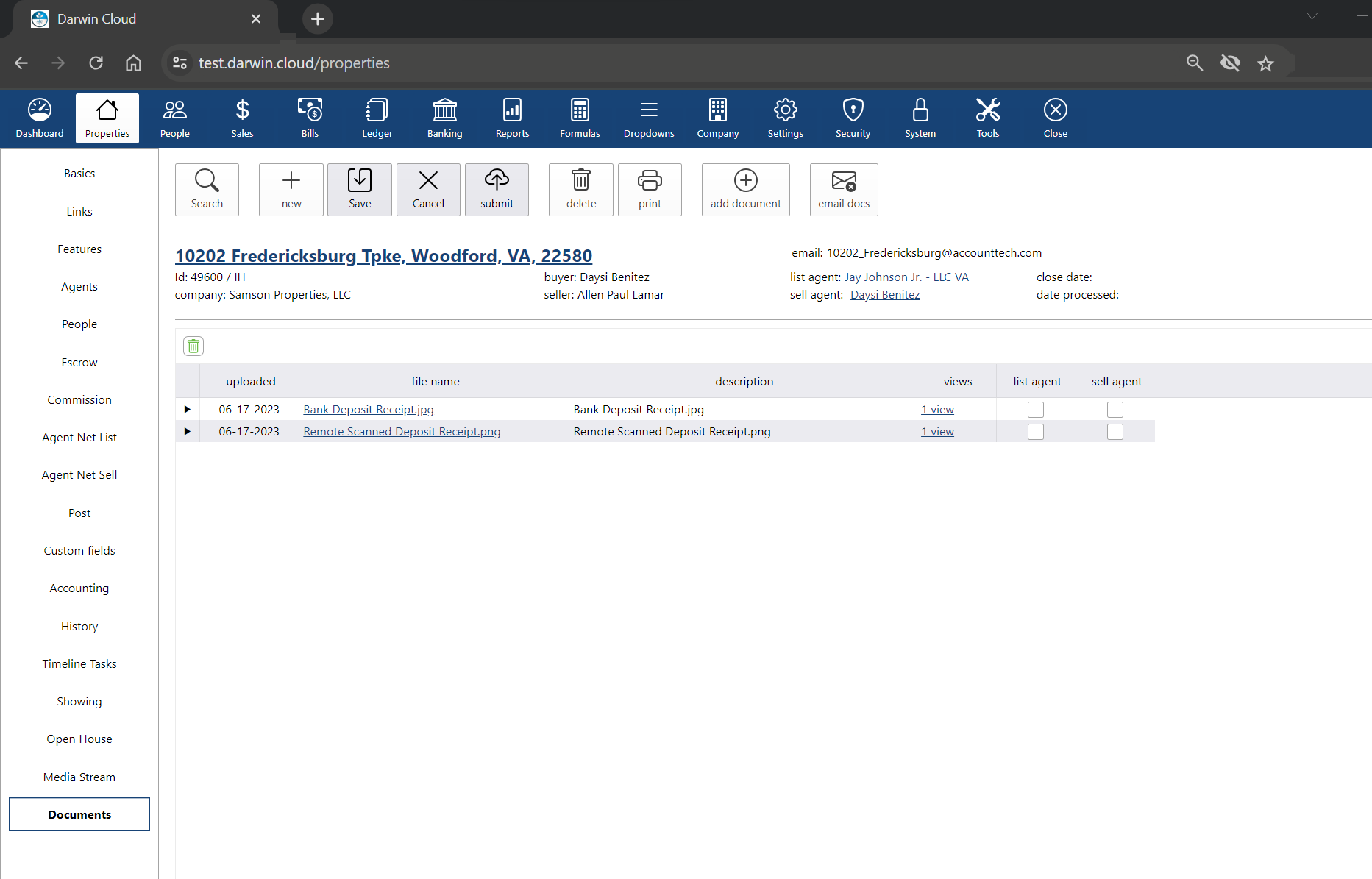Click the green trash icon above documents table

coord(193,346)
